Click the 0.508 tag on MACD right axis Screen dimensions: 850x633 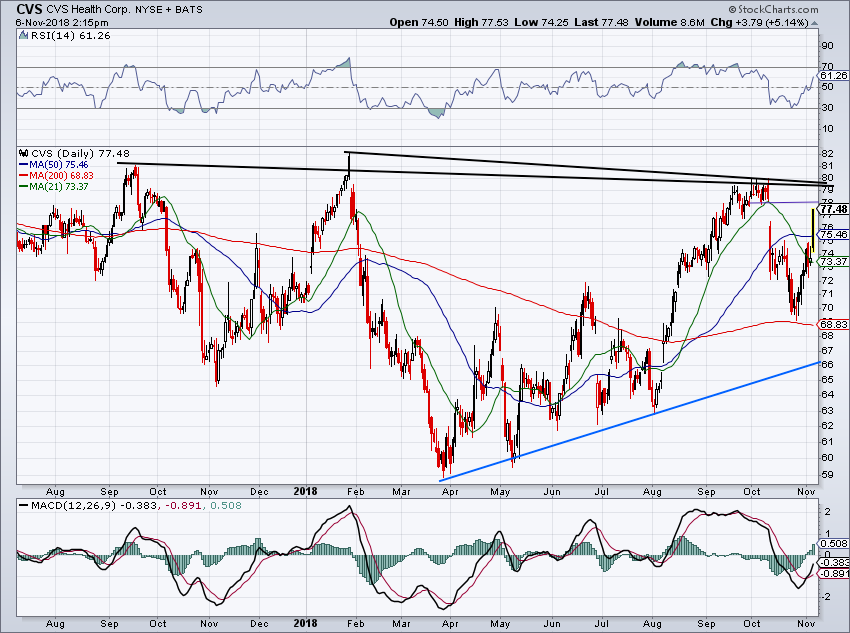coord(834,544)
